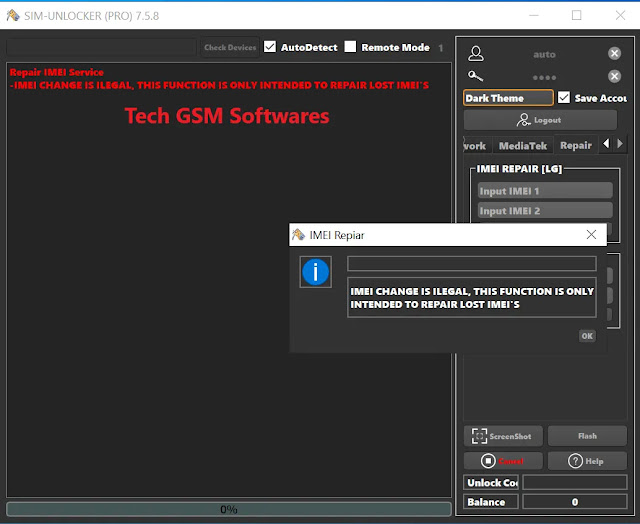This screenshot has height=524, width=640.
Task: Toggle the Save Account checkbox
Action: (x=564, y=98)
